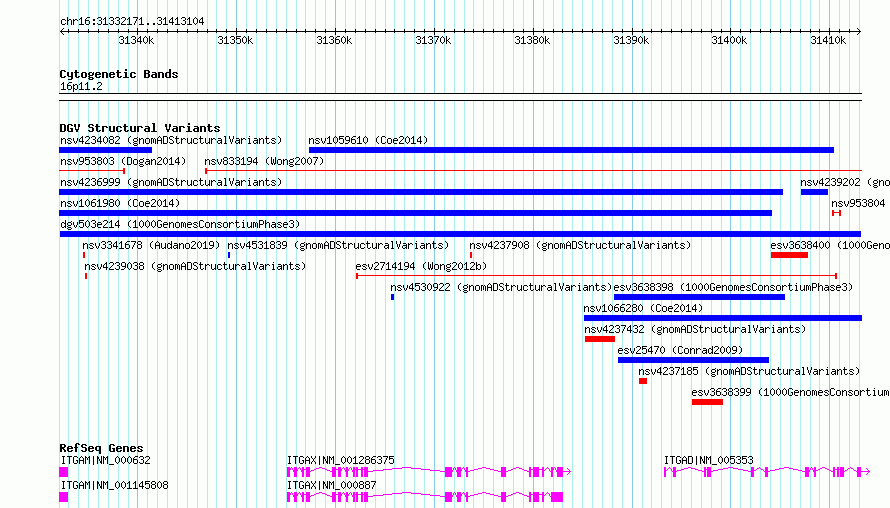Open the RefSeq Genes track header

[x=101, y=448]
